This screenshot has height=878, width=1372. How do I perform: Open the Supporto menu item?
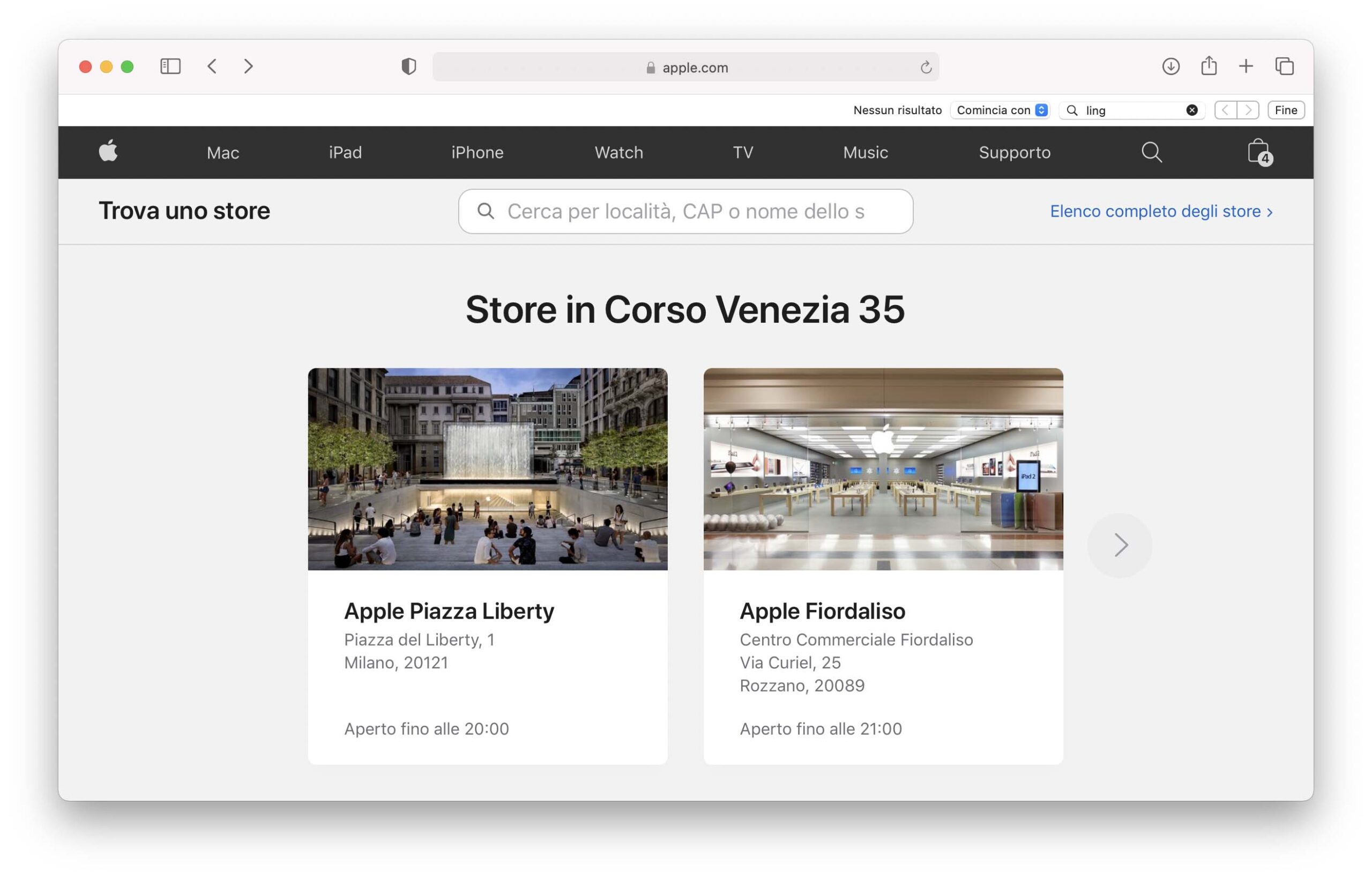1014,152
